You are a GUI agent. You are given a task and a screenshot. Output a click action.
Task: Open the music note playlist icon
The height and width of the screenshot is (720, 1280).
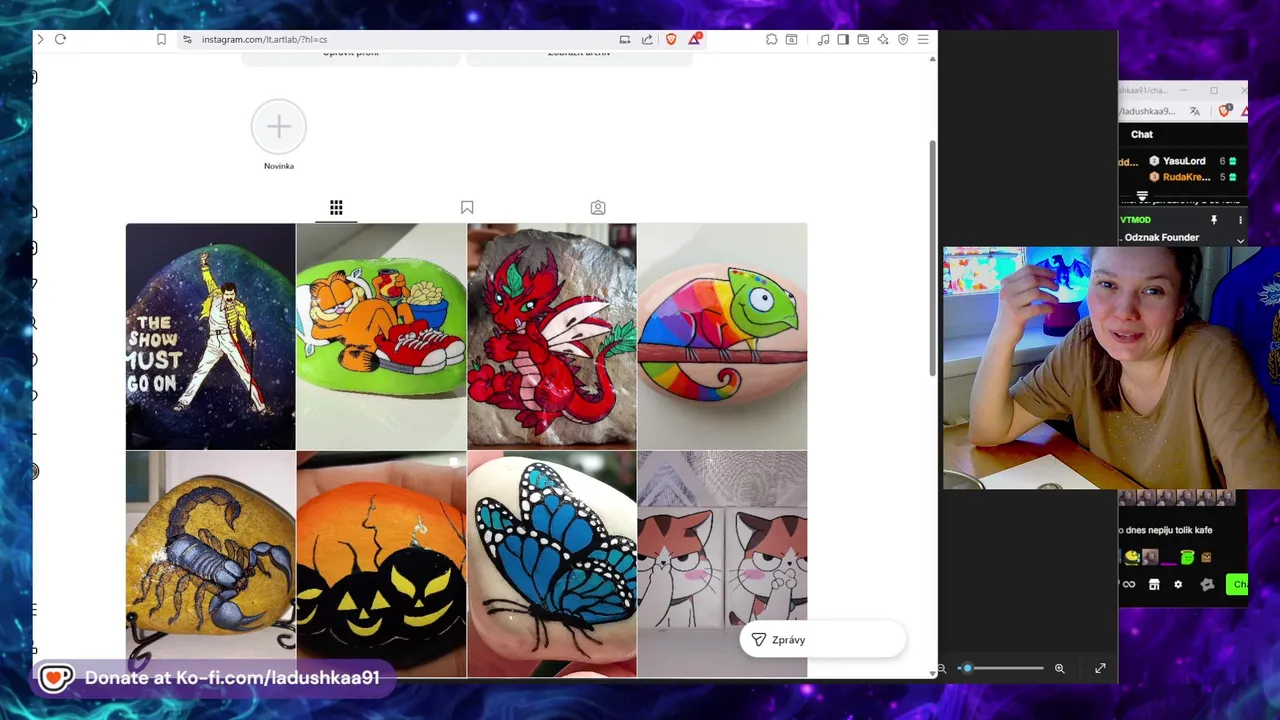pyautogui.click(x=823, y=39)
